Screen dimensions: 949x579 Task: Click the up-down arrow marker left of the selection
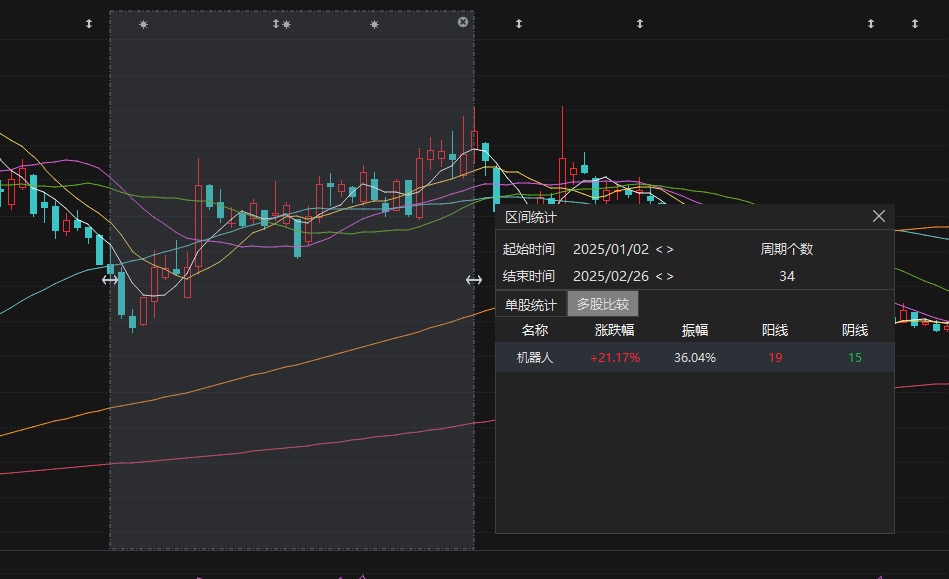coord(89,24)
